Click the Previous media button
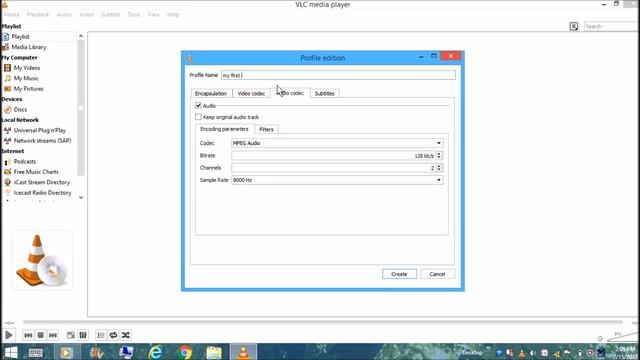The image size is (640, 360). [x=28, y=335]
